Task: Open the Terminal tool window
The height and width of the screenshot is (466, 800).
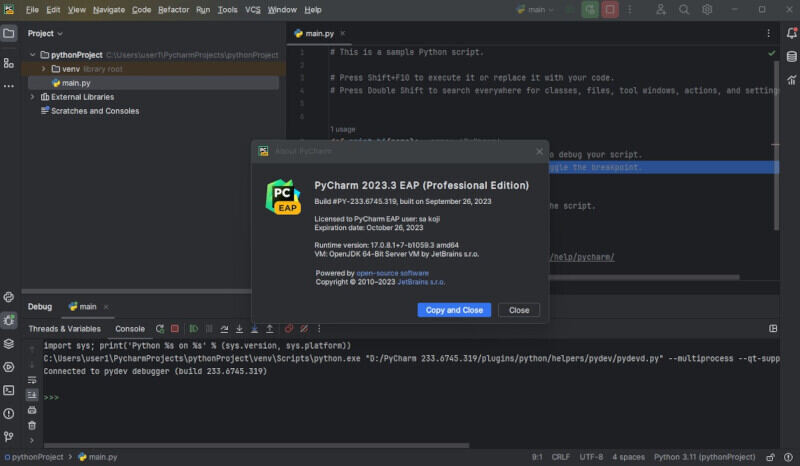Action: pyautogui.click(x=9, y=390)
